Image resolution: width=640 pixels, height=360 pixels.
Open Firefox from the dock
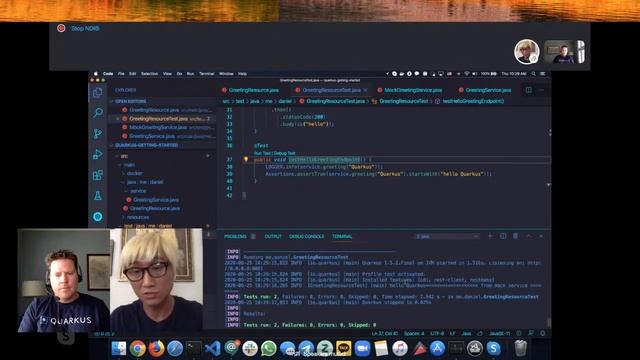point(156,348)
